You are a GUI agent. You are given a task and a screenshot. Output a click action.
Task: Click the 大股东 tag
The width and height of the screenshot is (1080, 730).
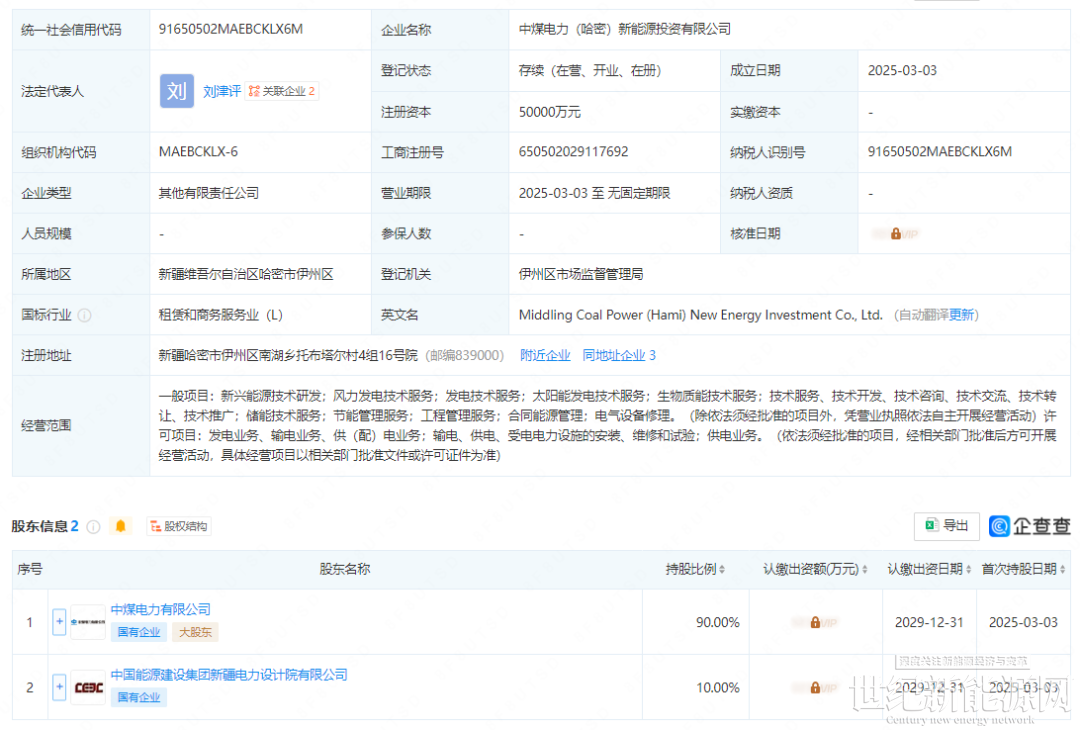coord(195,632)
